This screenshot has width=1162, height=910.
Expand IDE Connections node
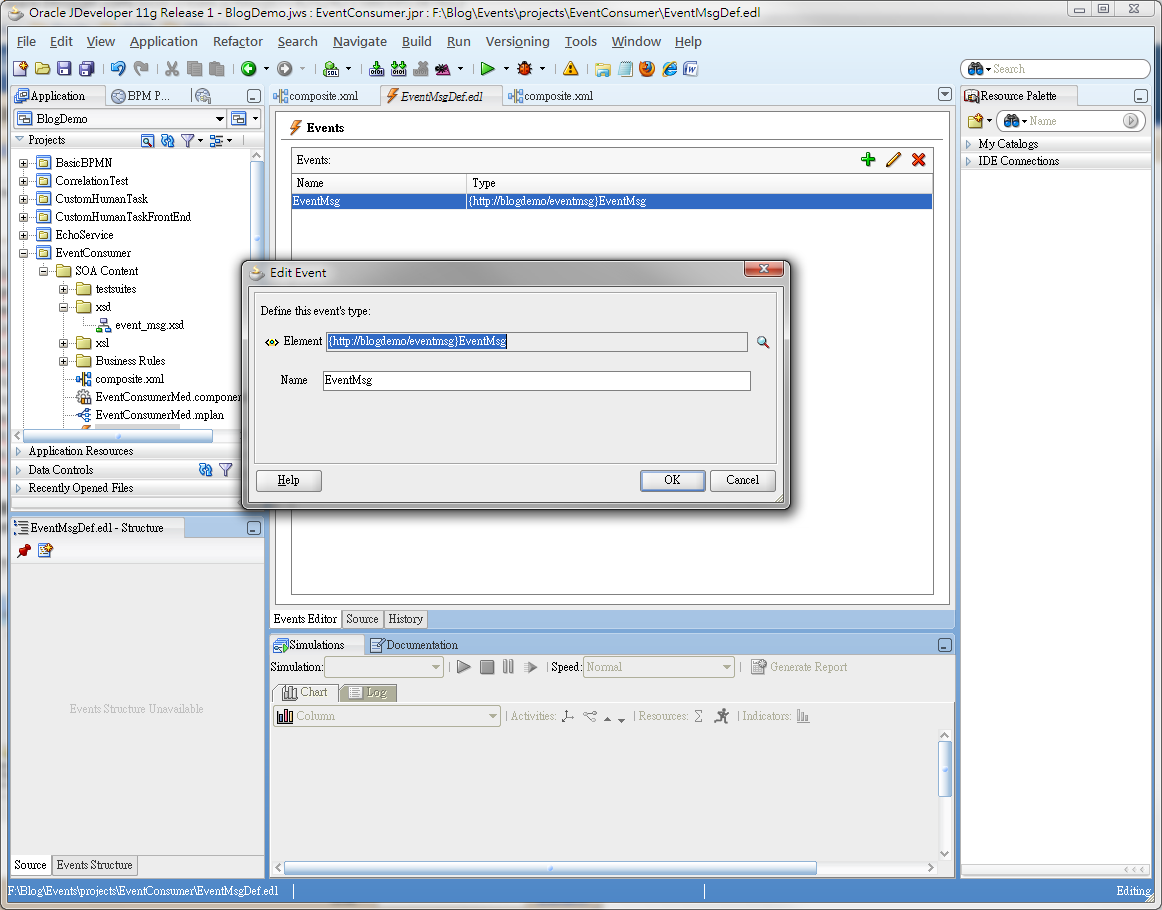point(969,161)
